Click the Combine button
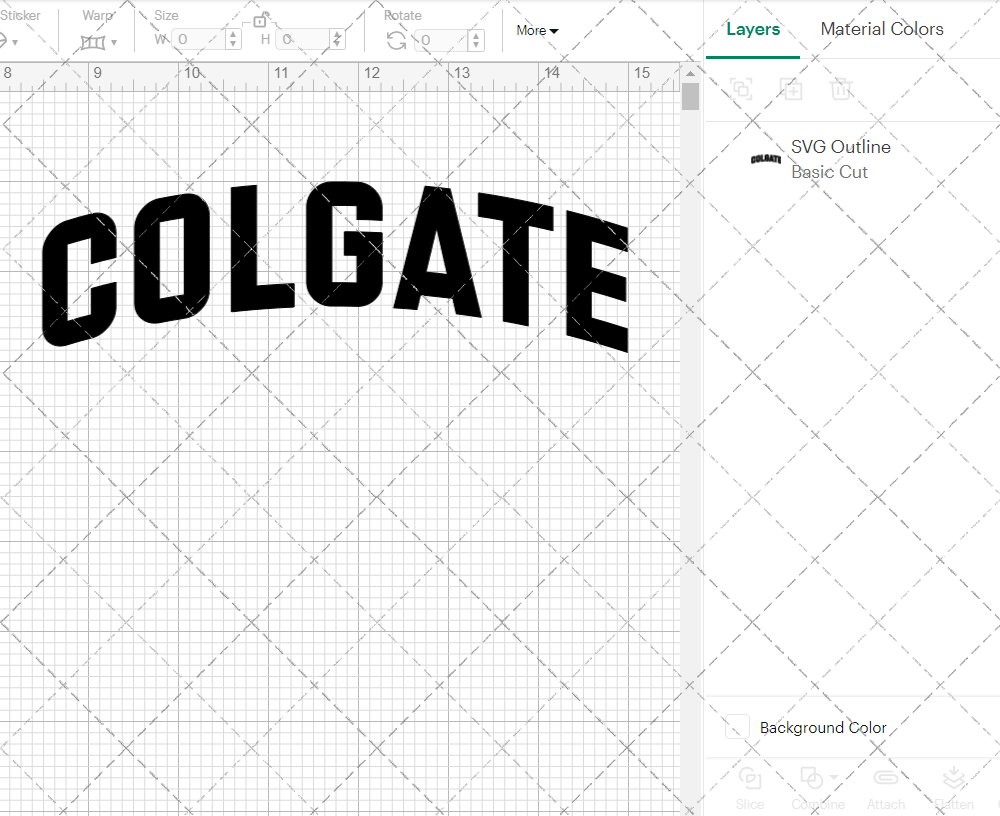 tap(817, 788)
